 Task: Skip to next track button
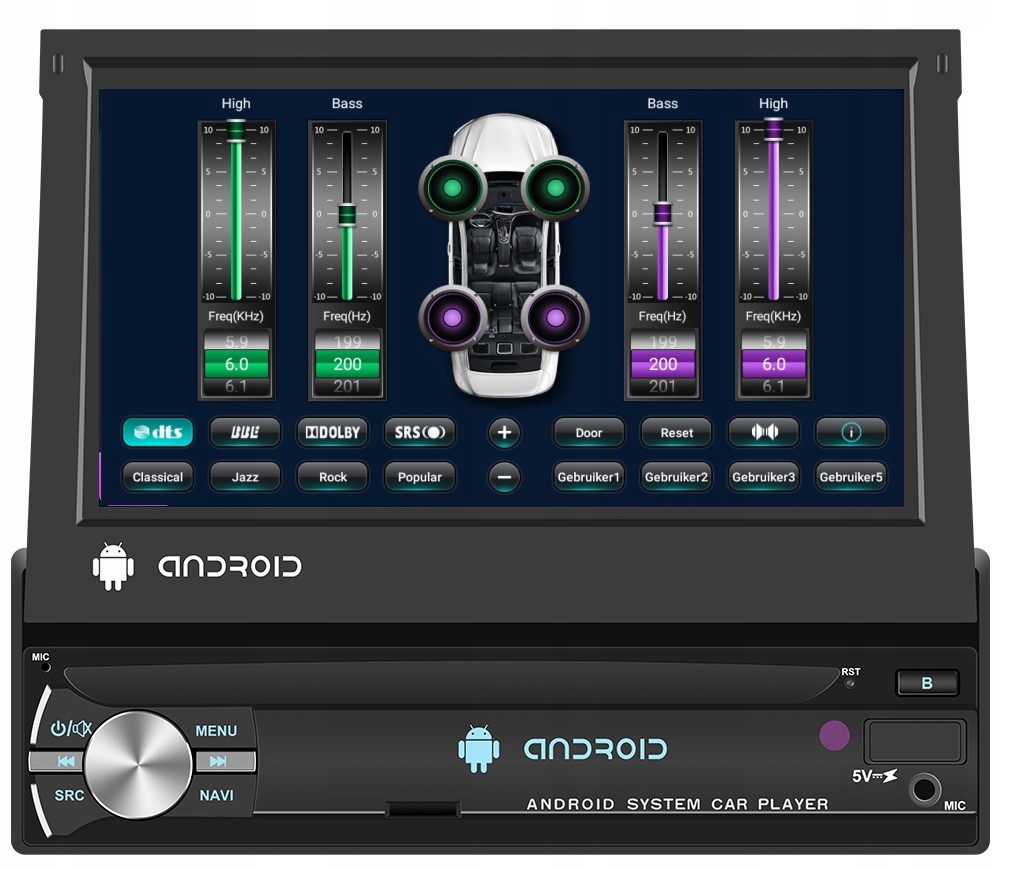pyautogui.click(x=219, y=761)
